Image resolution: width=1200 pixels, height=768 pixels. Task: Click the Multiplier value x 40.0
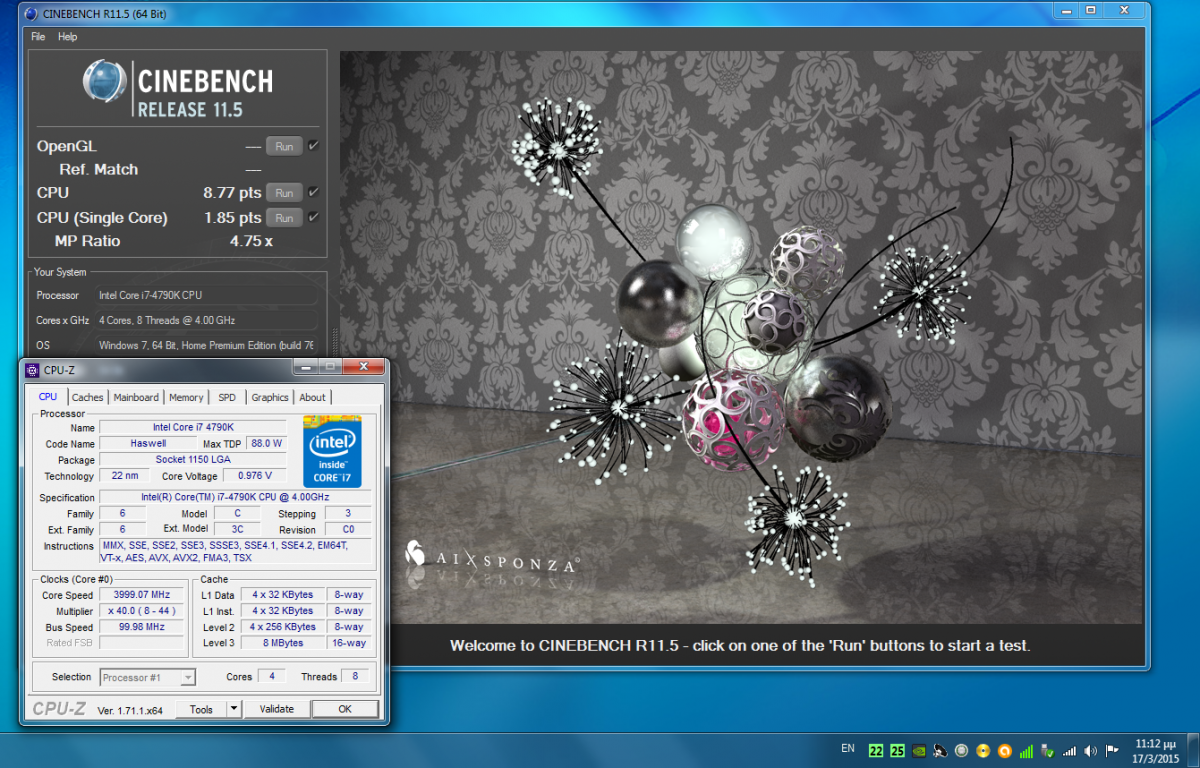pos(140,611)
